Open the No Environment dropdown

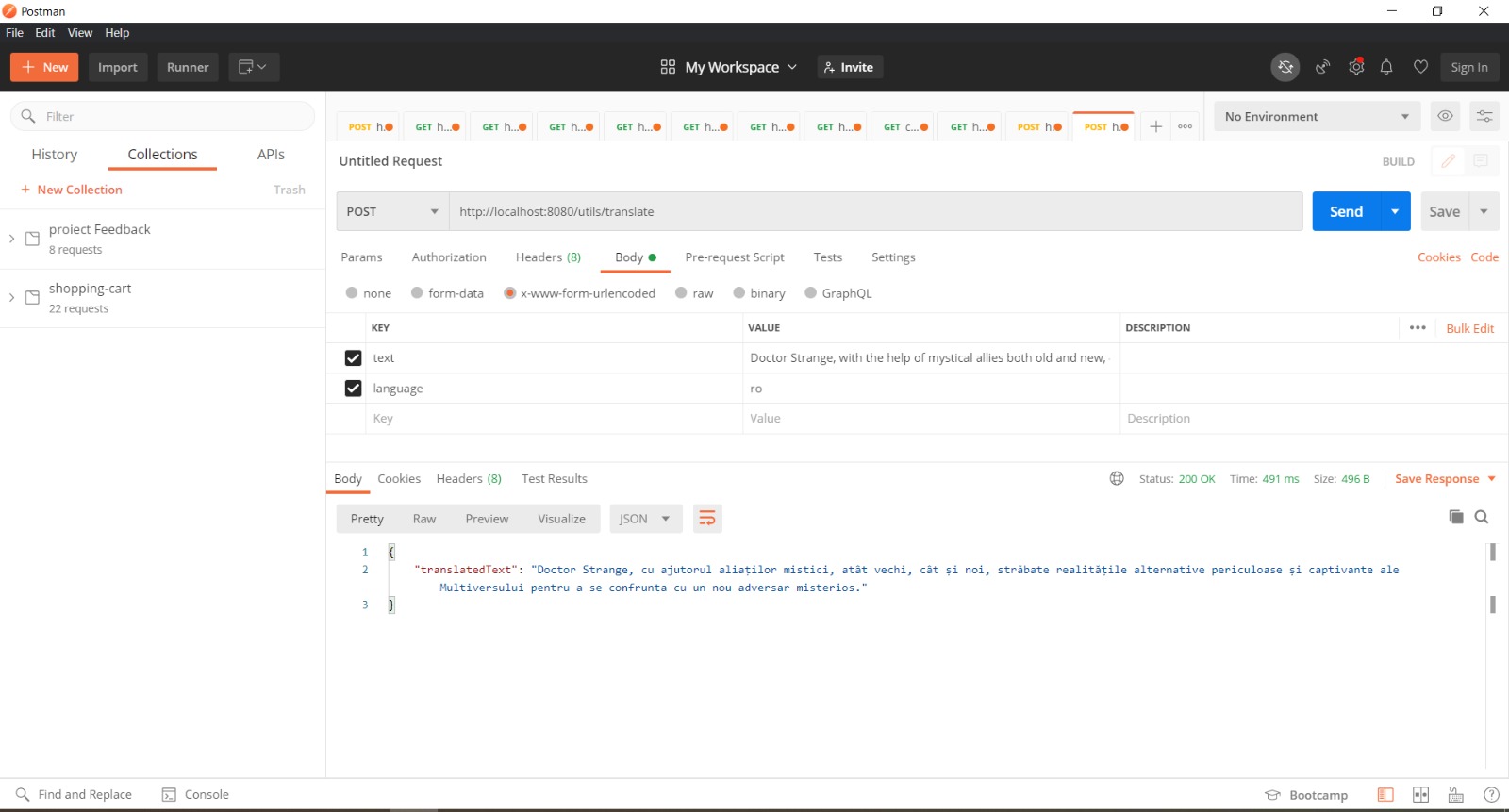click(1317, 116)
